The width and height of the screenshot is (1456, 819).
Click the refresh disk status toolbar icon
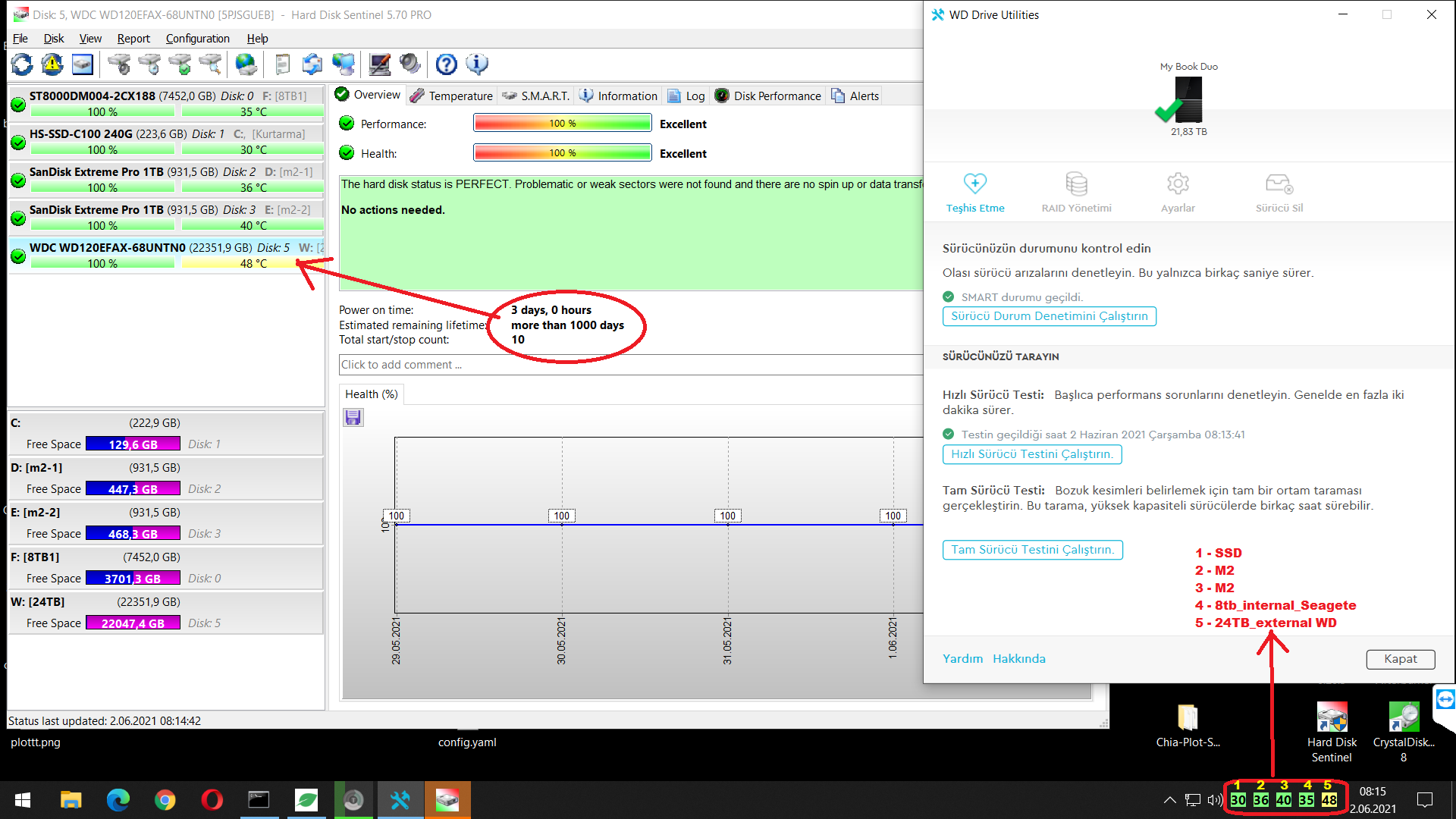pyautogui.click(x=22, y=64)
